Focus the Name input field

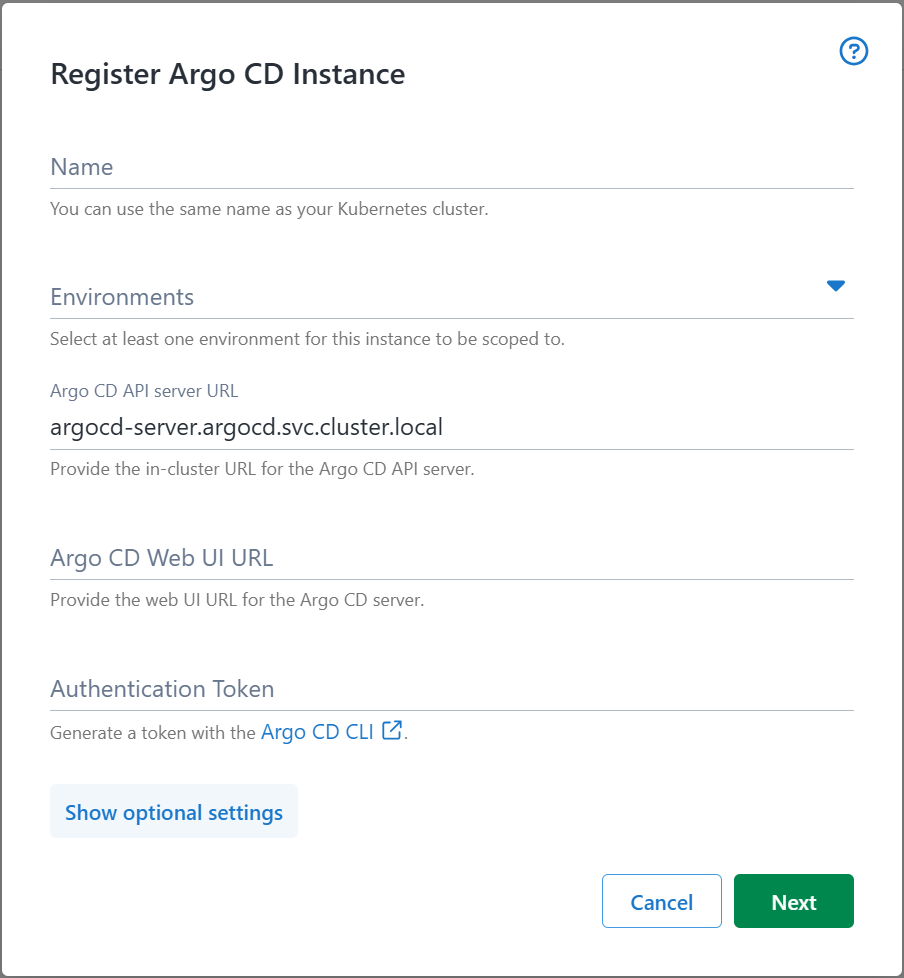[x=450, y=167]
